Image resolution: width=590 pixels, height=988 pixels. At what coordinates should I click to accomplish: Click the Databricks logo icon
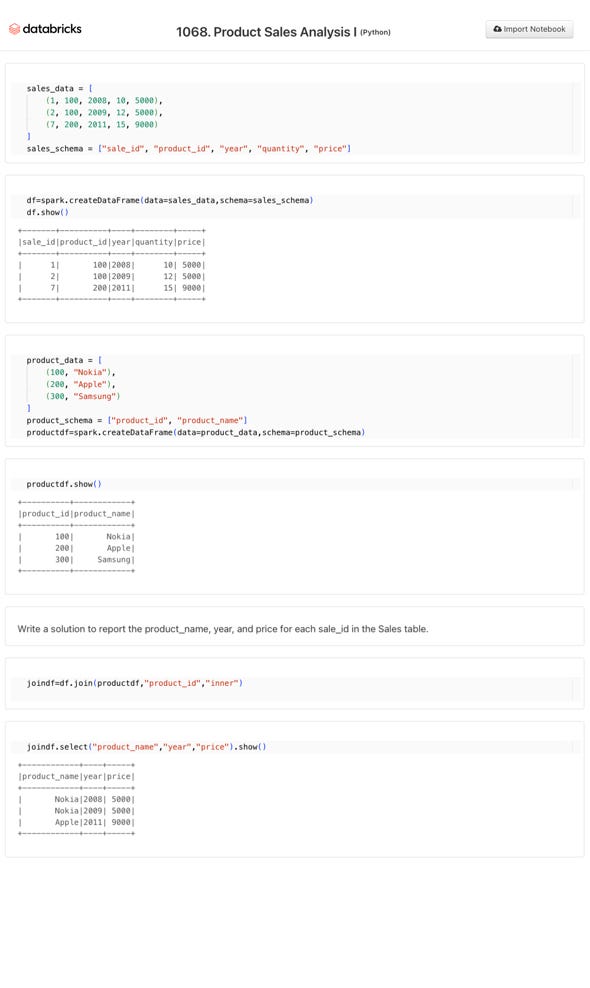[x=14, y=29]
